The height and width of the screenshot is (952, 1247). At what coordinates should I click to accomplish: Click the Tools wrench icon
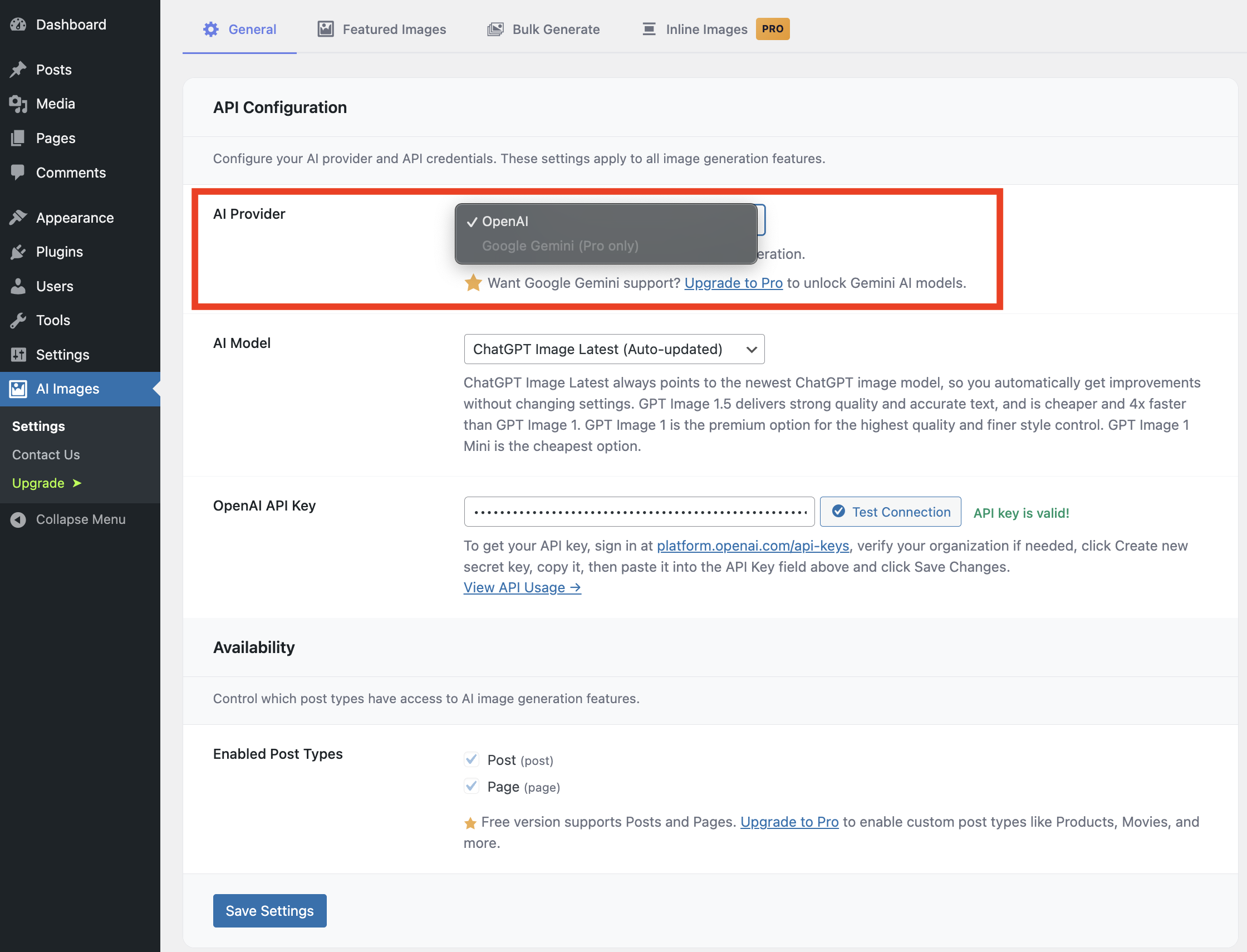tap(18, 320)
